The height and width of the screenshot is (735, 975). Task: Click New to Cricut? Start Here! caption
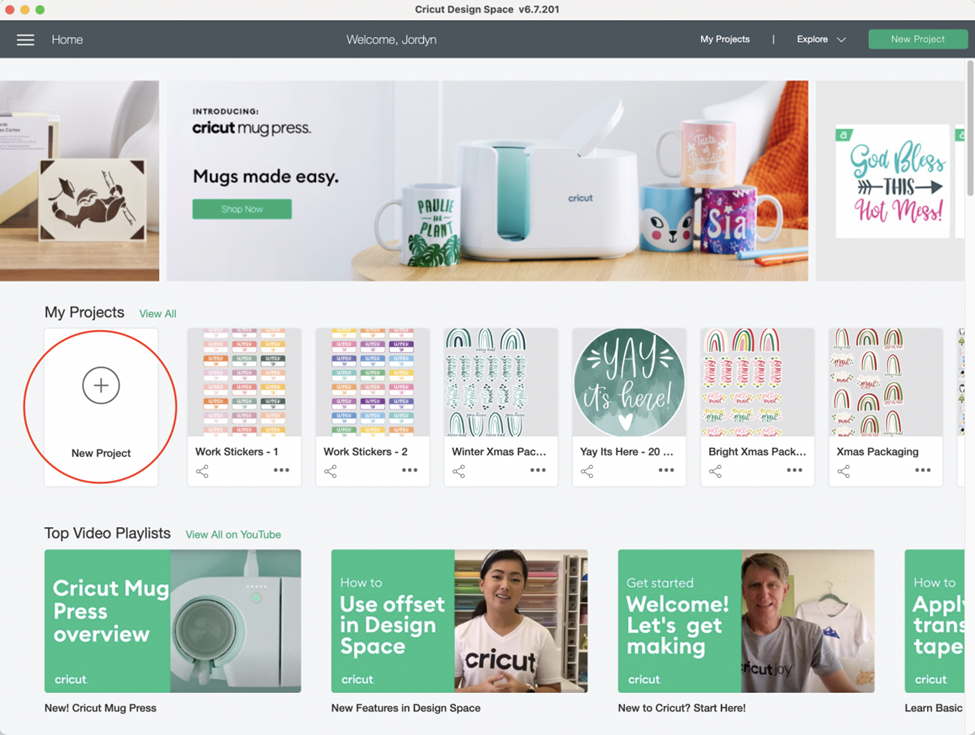[682, 708]
